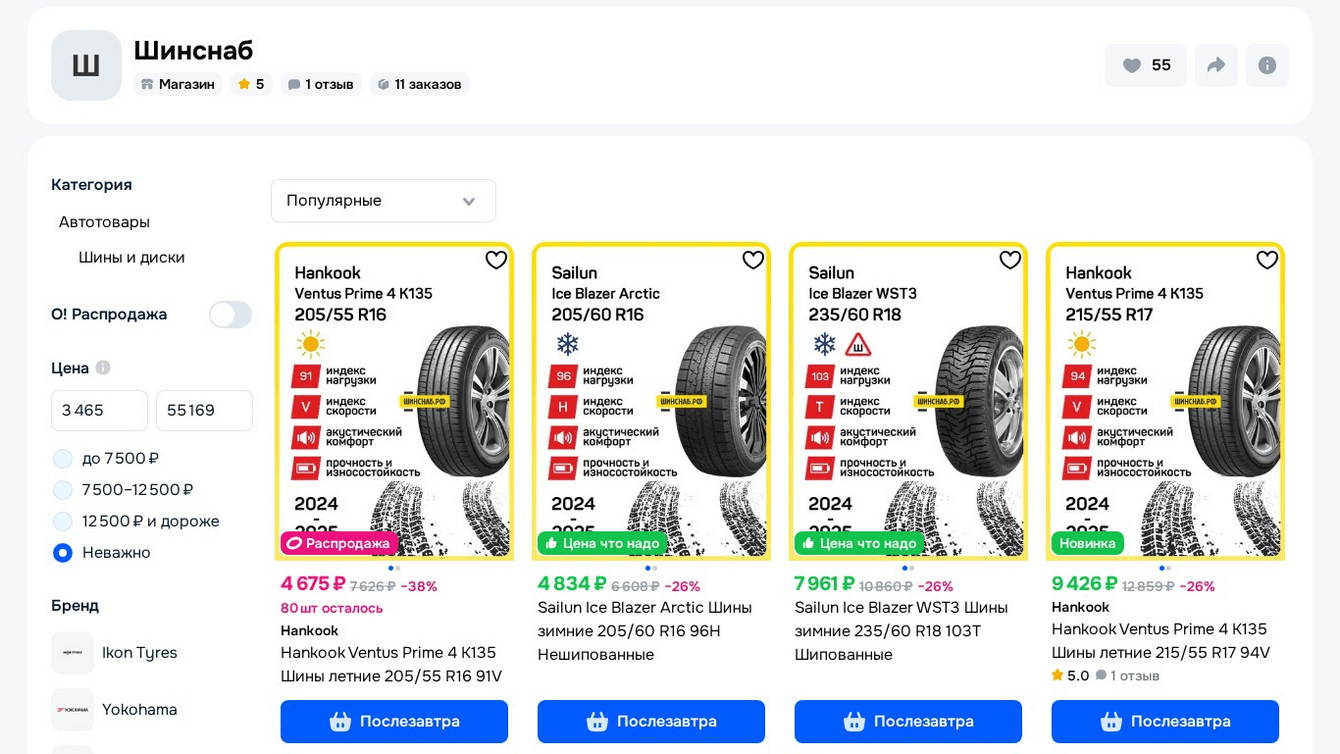Choose the '7 500–12 500 ₽' price range
This screenshot has height=754, width=1340.
[63, 490]
